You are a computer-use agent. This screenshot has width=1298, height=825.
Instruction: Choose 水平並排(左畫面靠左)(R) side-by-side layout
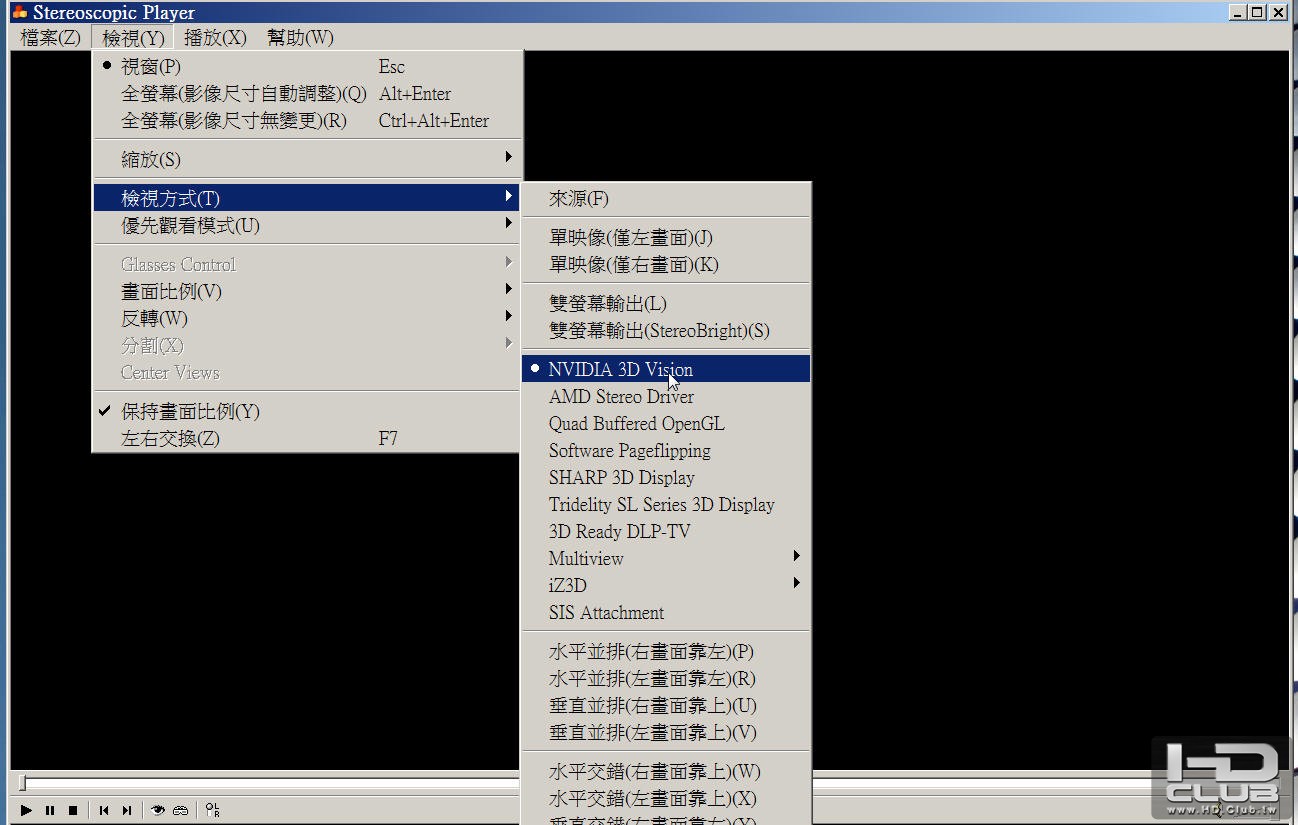[666, 678]
